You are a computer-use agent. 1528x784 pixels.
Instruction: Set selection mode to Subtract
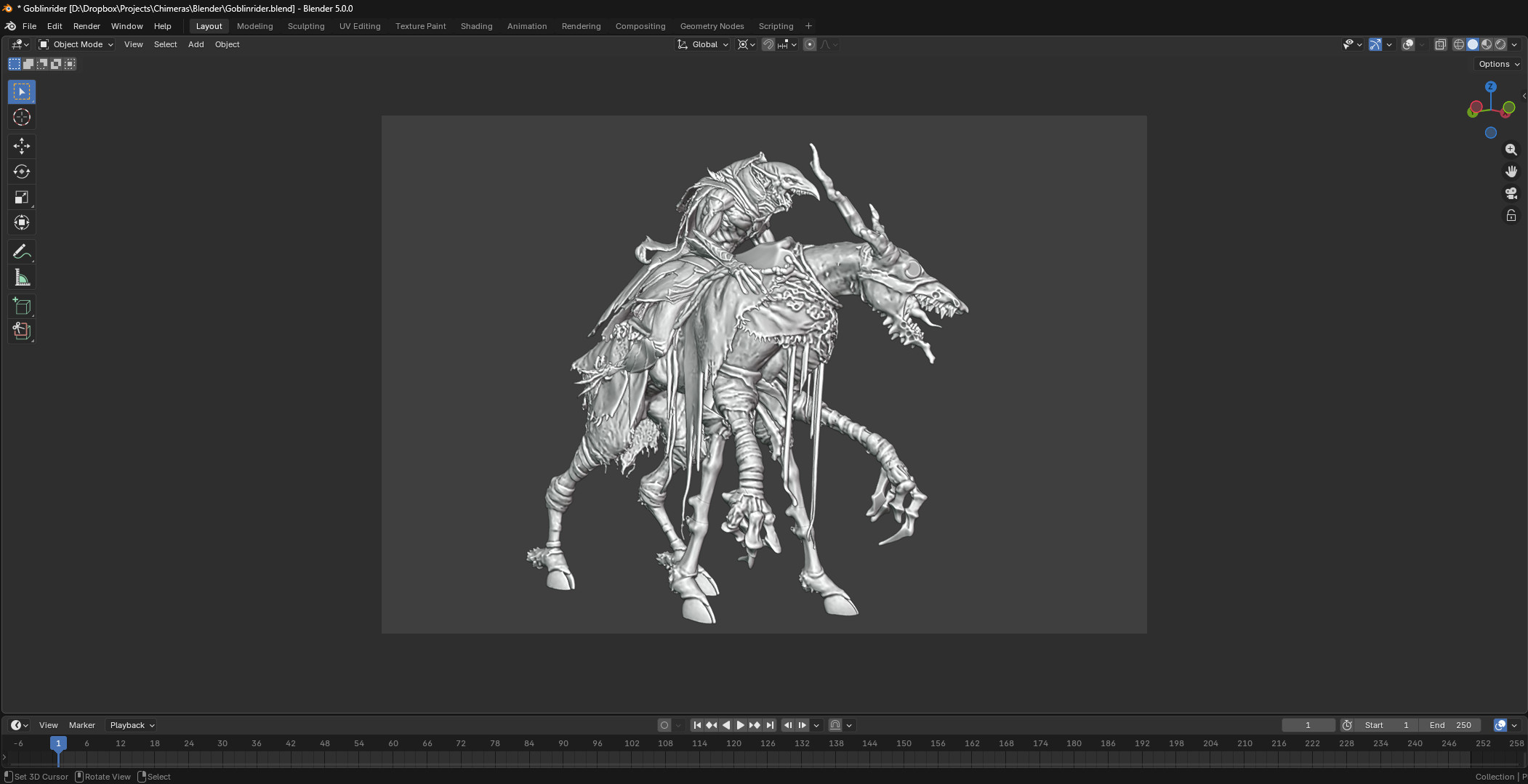click(x=42, y=64)
